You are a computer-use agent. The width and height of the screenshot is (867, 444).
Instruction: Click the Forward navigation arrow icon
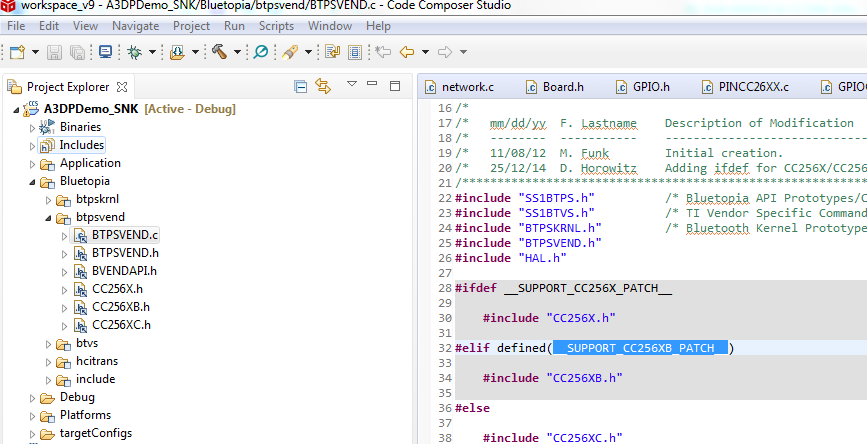pos(445,52)
